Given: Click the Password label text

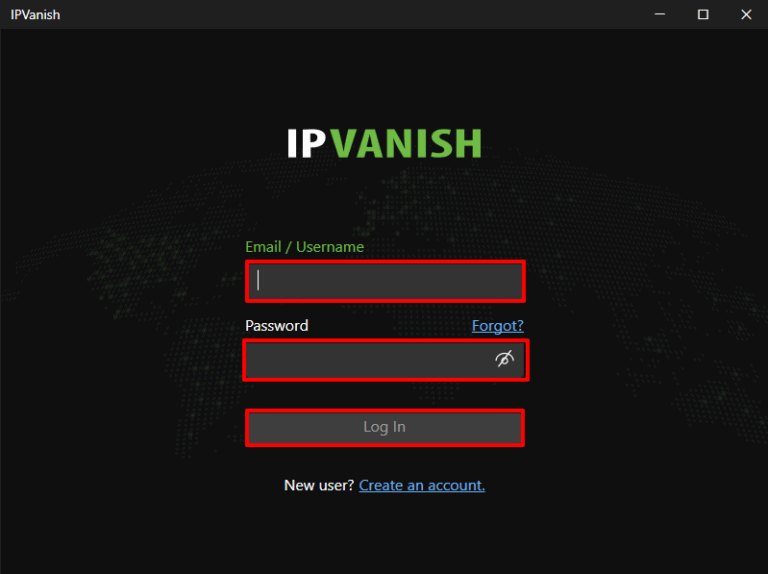Looking at the screenshot, I should (277, 326).
